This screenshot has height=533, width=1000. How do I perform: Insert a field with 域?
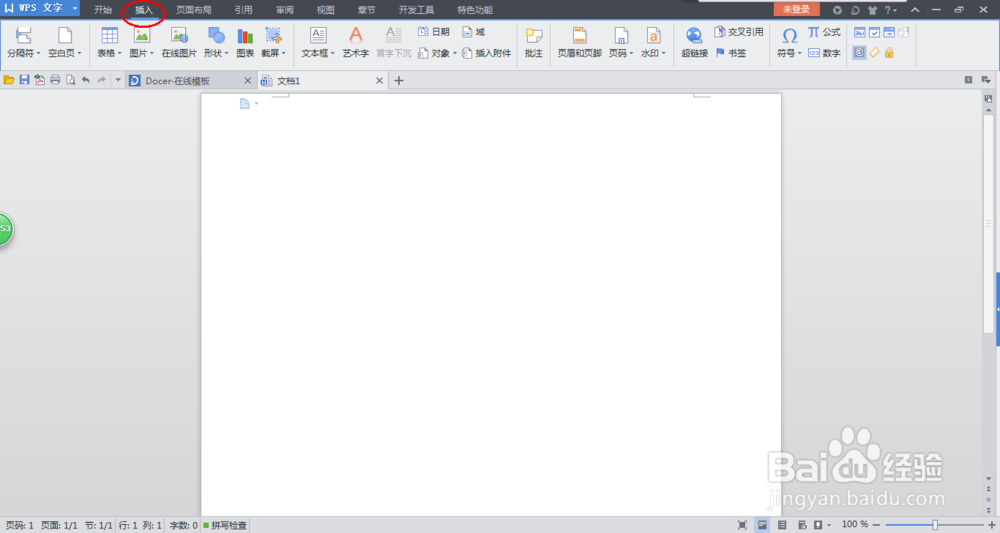(473, 32)
